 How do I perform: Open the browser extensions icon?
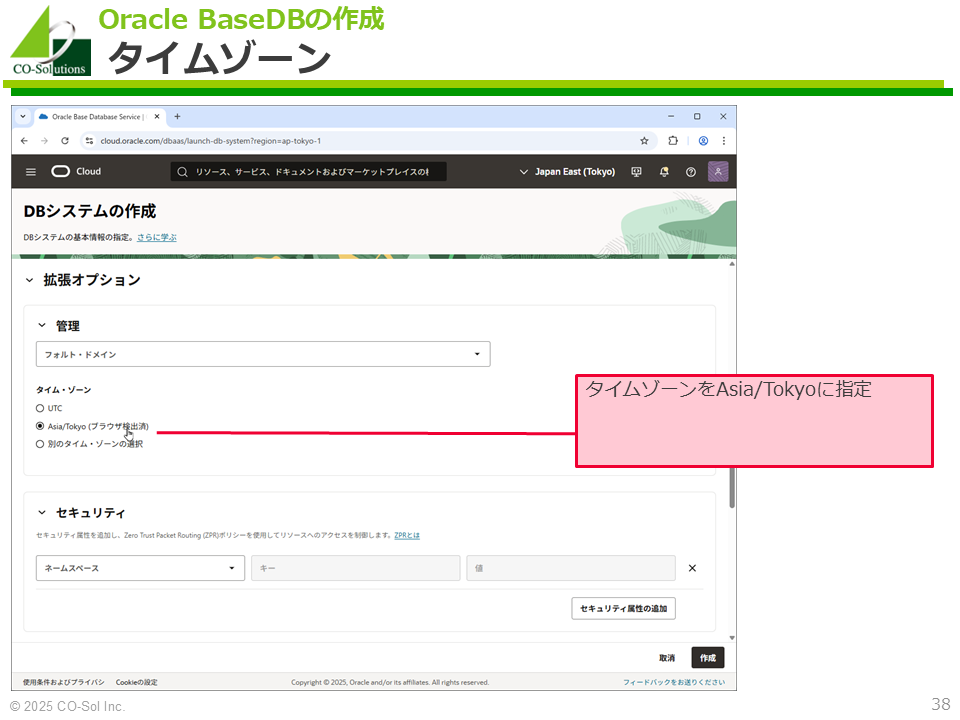[x=673, y=141]
